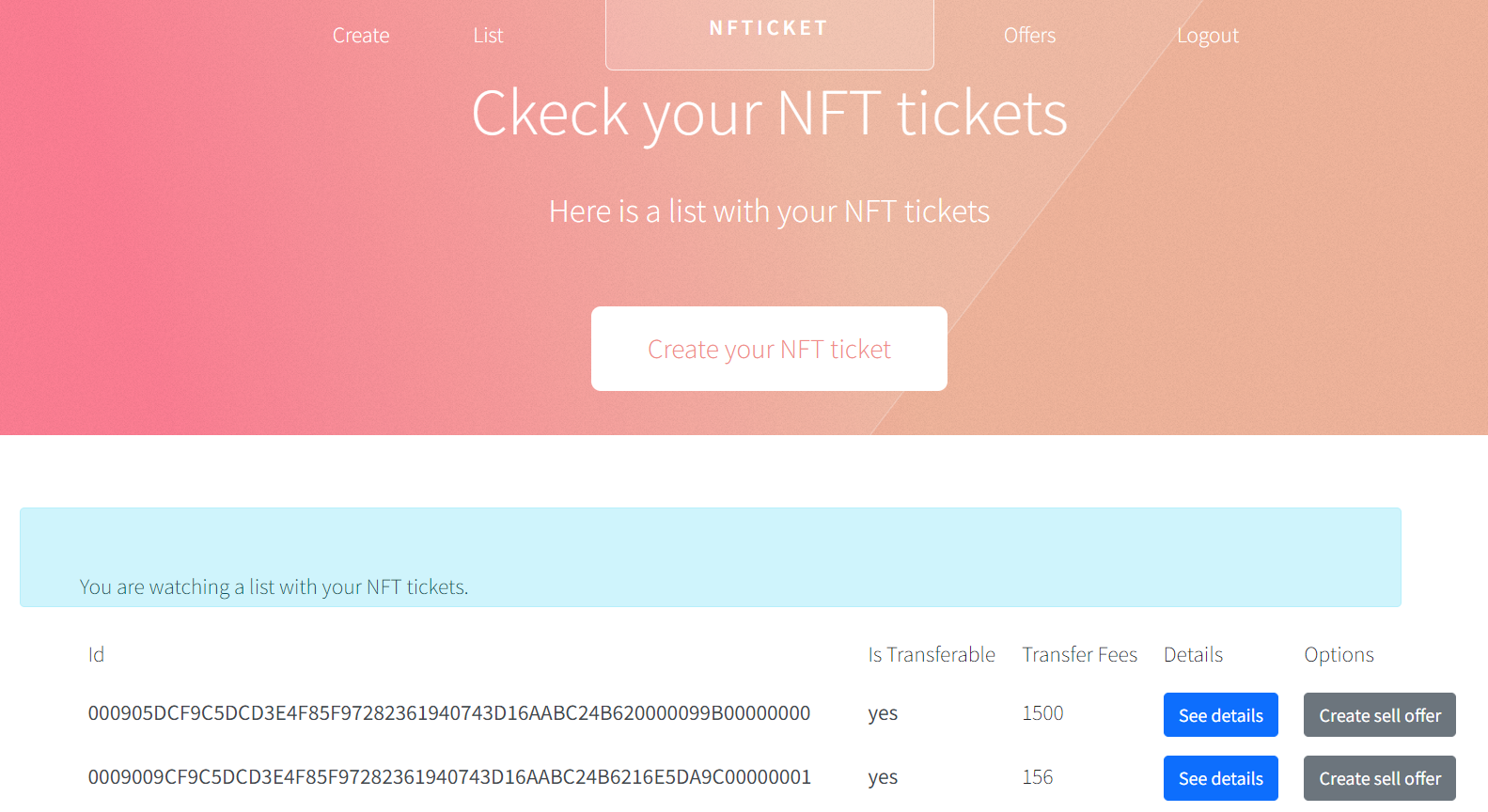Select the ticket ID starting with 000905DC

448,713
